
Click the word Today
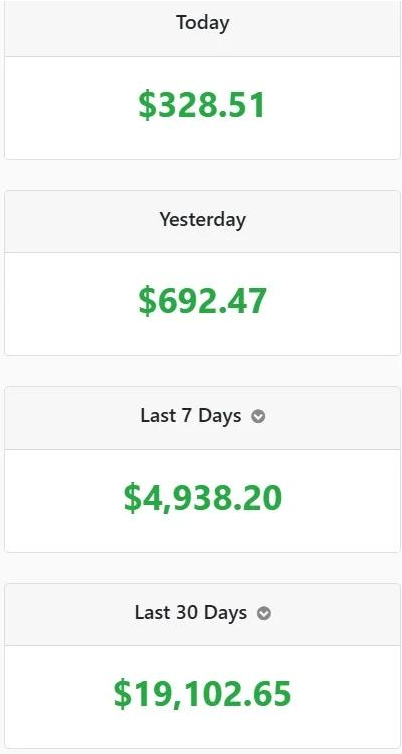[x=202, y=23]
